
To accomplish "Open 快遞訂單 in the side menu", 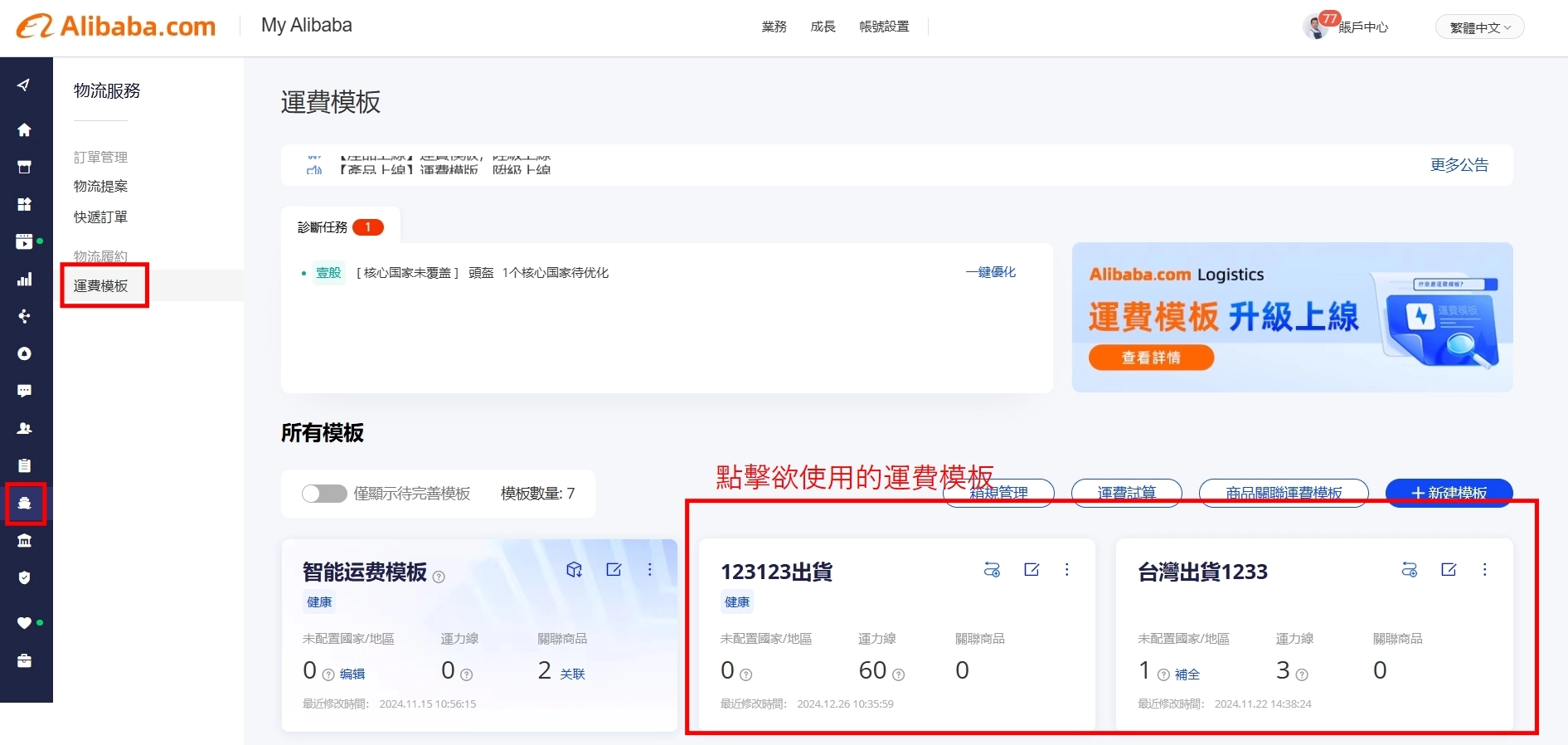I will coord(100,217).
